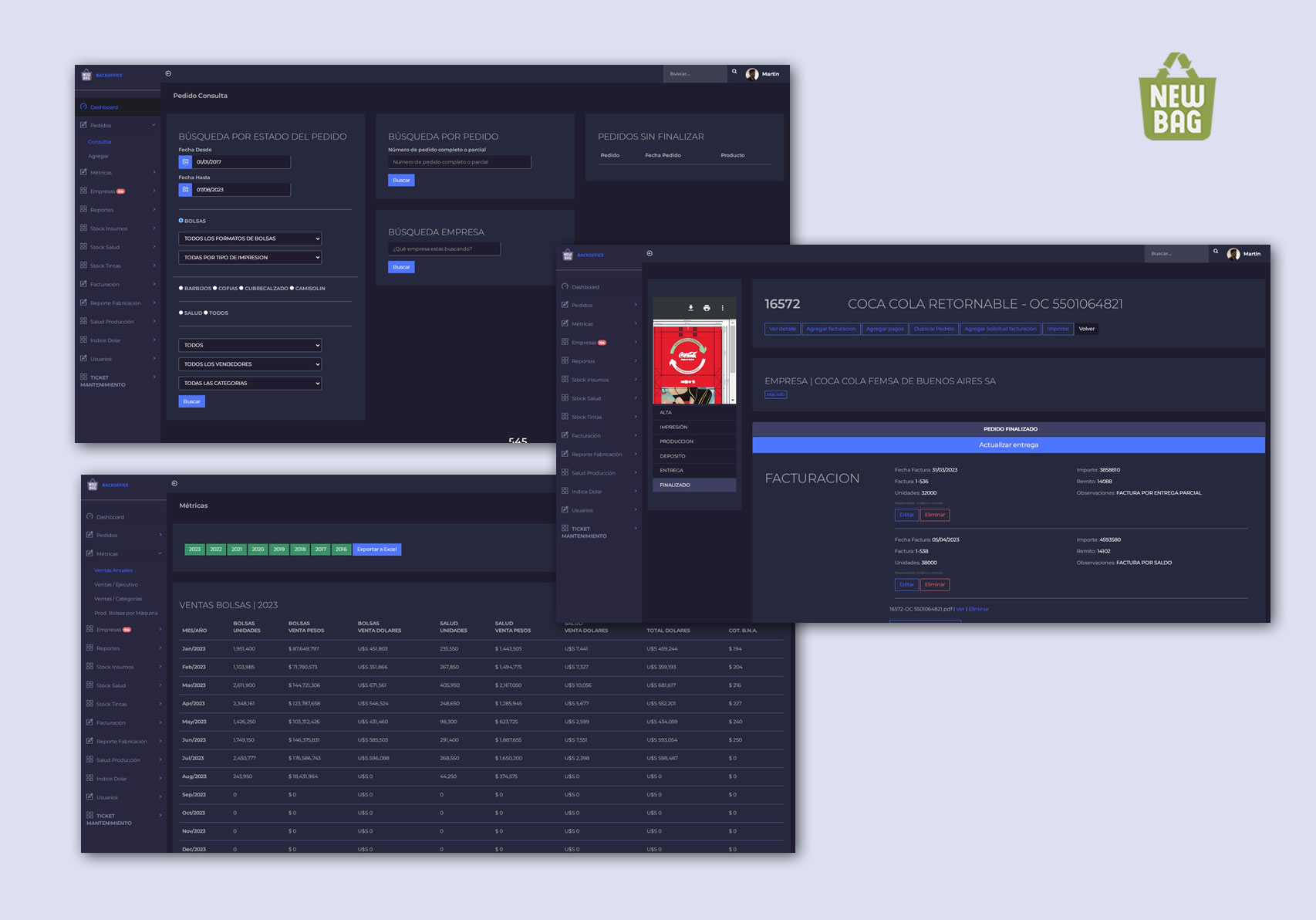
Task: Click Exportar a Excel button
Action: [377, 550]
